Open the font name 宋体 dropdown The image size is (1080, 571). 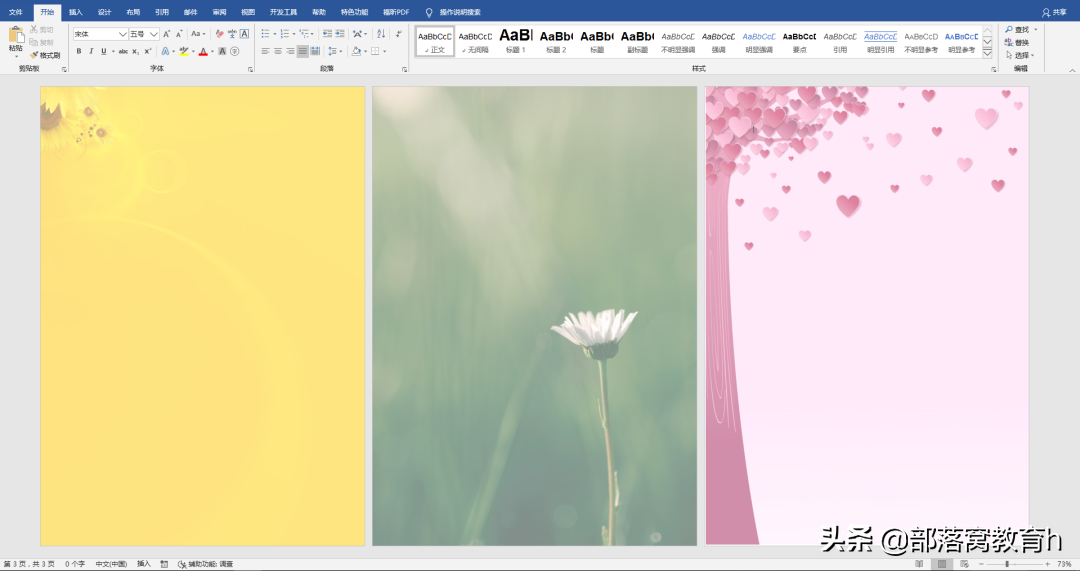(x=122, y=34)
